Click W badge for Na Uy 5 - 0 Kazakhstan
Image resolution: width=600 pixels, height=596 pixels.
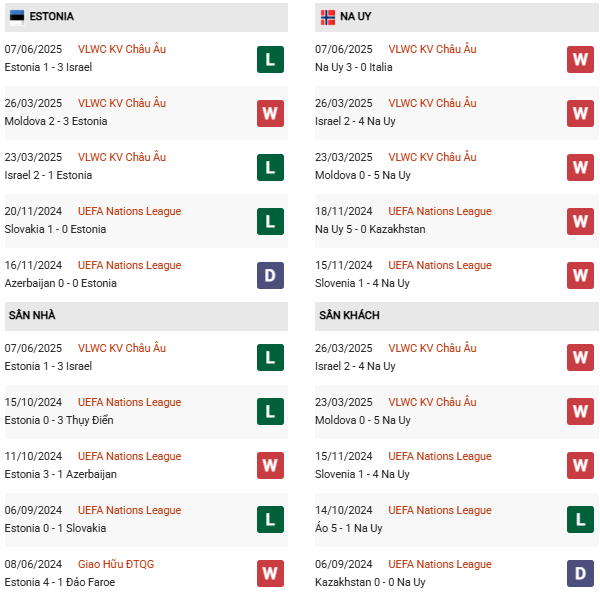pyautogui.click(x=580, y=221)
